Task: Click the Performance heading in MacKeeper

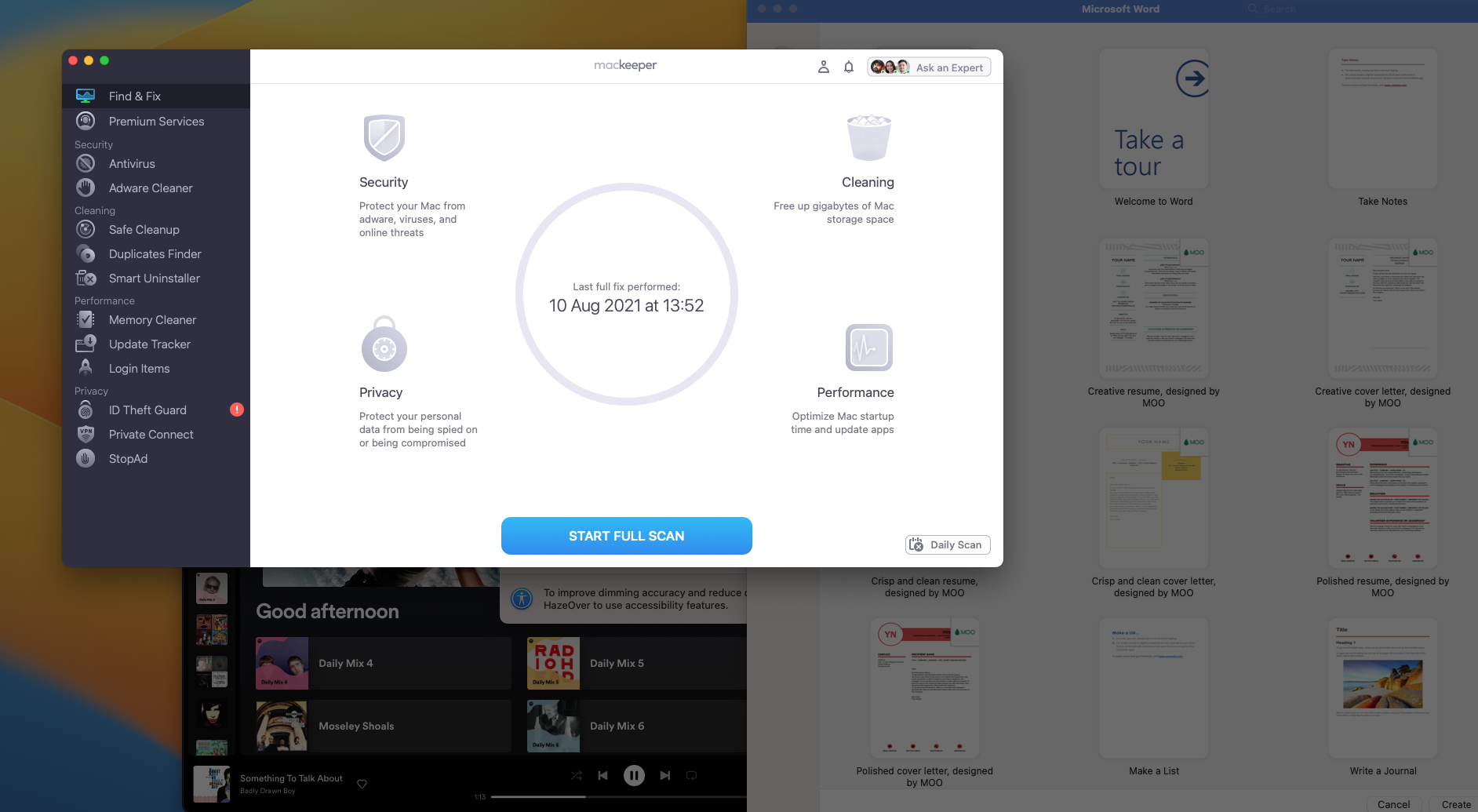Action: [855, 392]
